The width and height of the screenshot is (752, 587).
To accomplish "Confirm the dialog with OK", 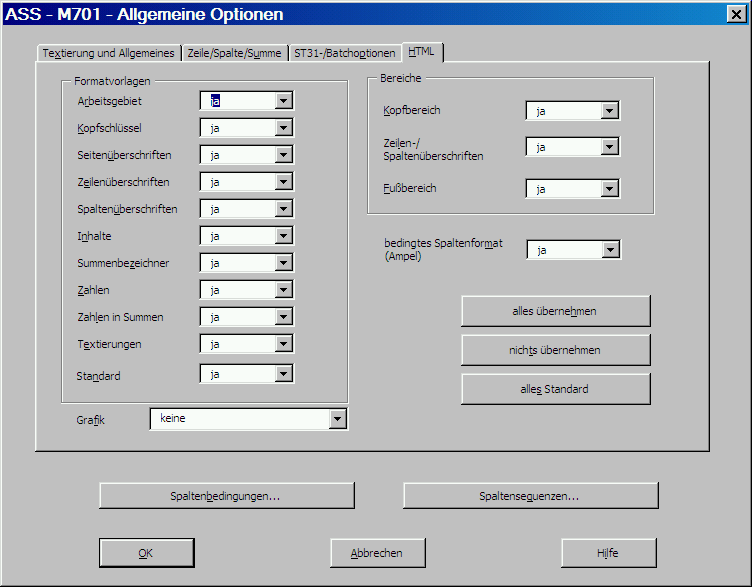I will point(146,553).
